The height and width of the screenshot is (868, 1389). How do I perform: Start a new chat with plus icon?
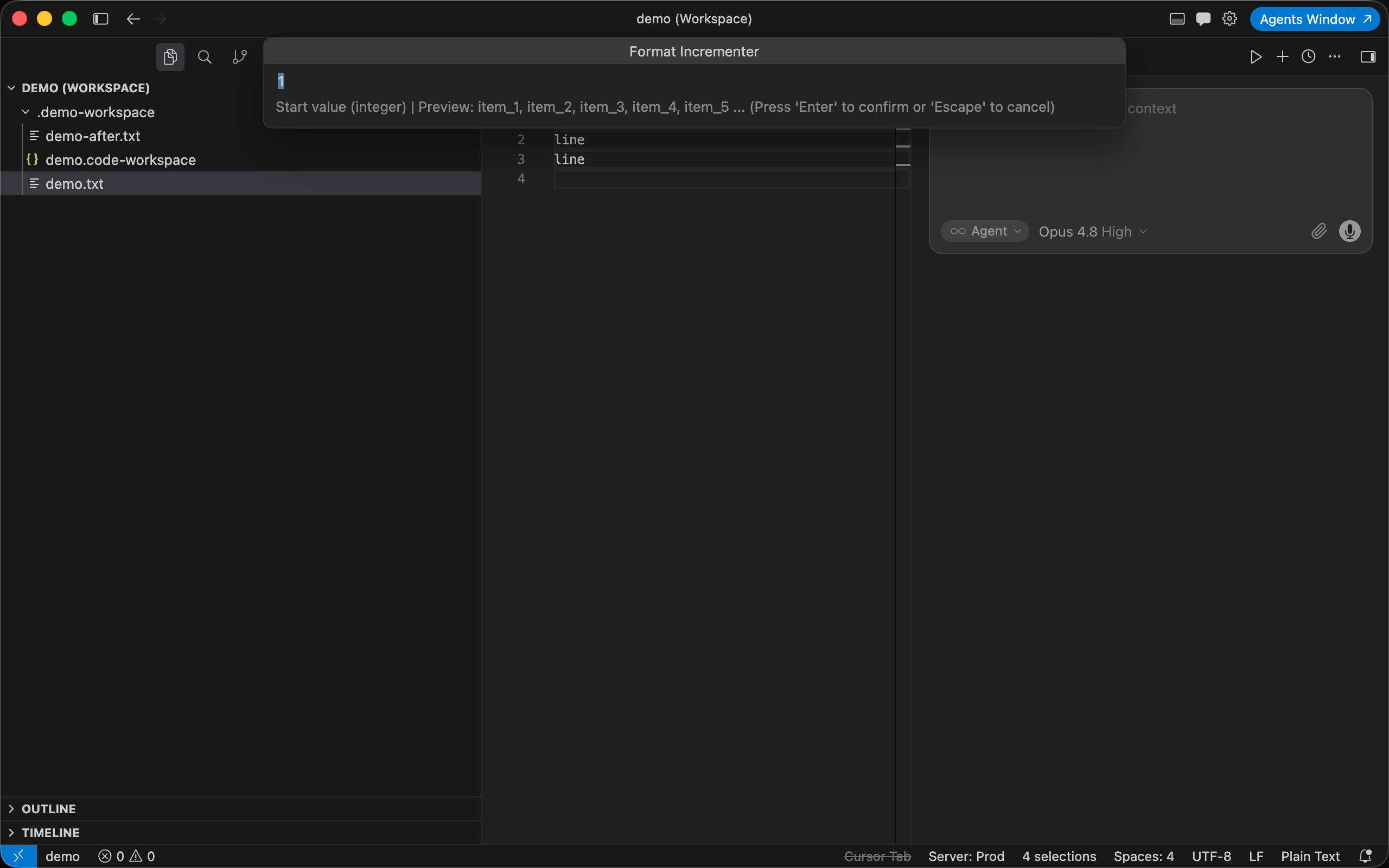pyautogui.click(x=1282, y=57)
